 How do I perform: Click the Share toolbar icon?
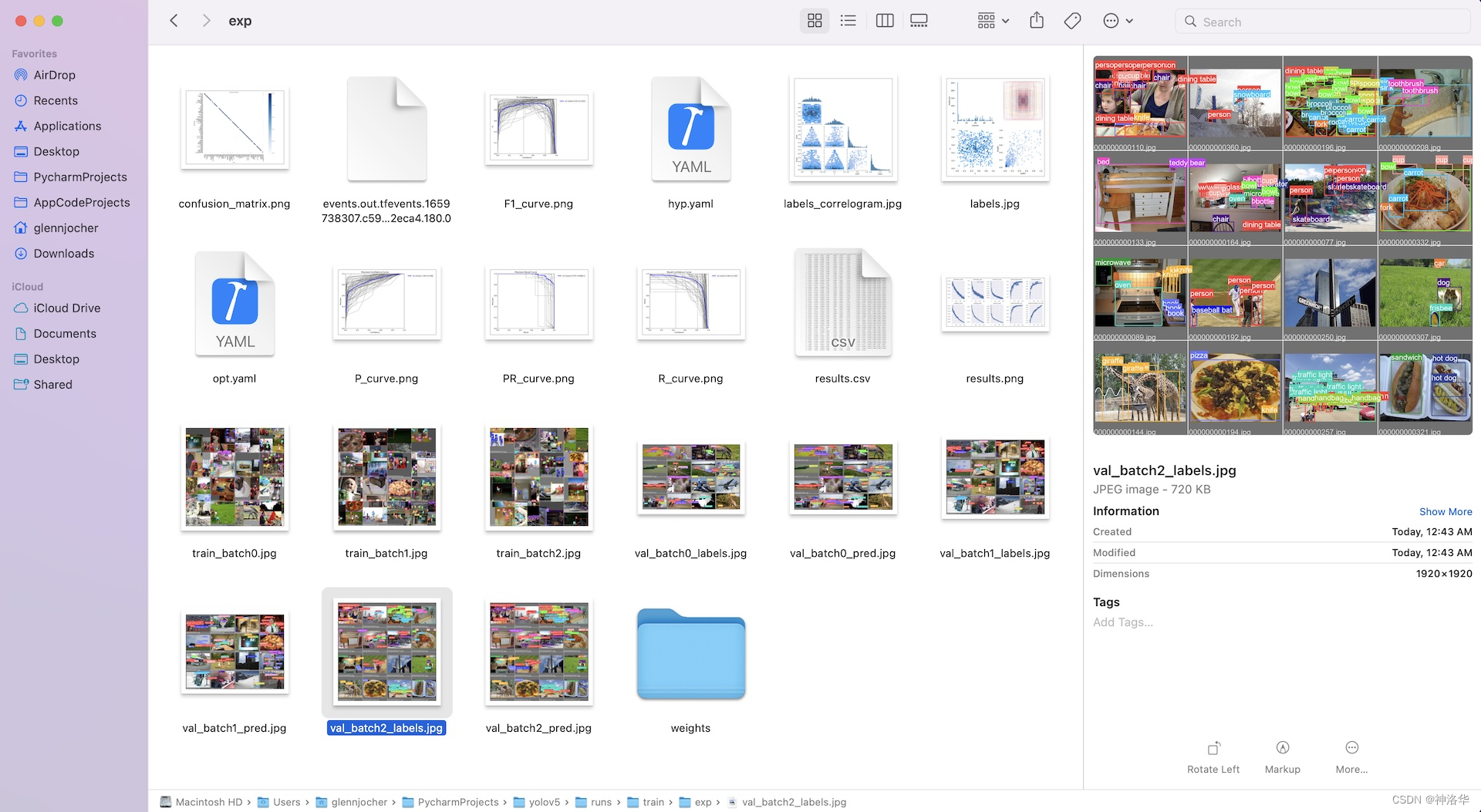coord(1037,21)
